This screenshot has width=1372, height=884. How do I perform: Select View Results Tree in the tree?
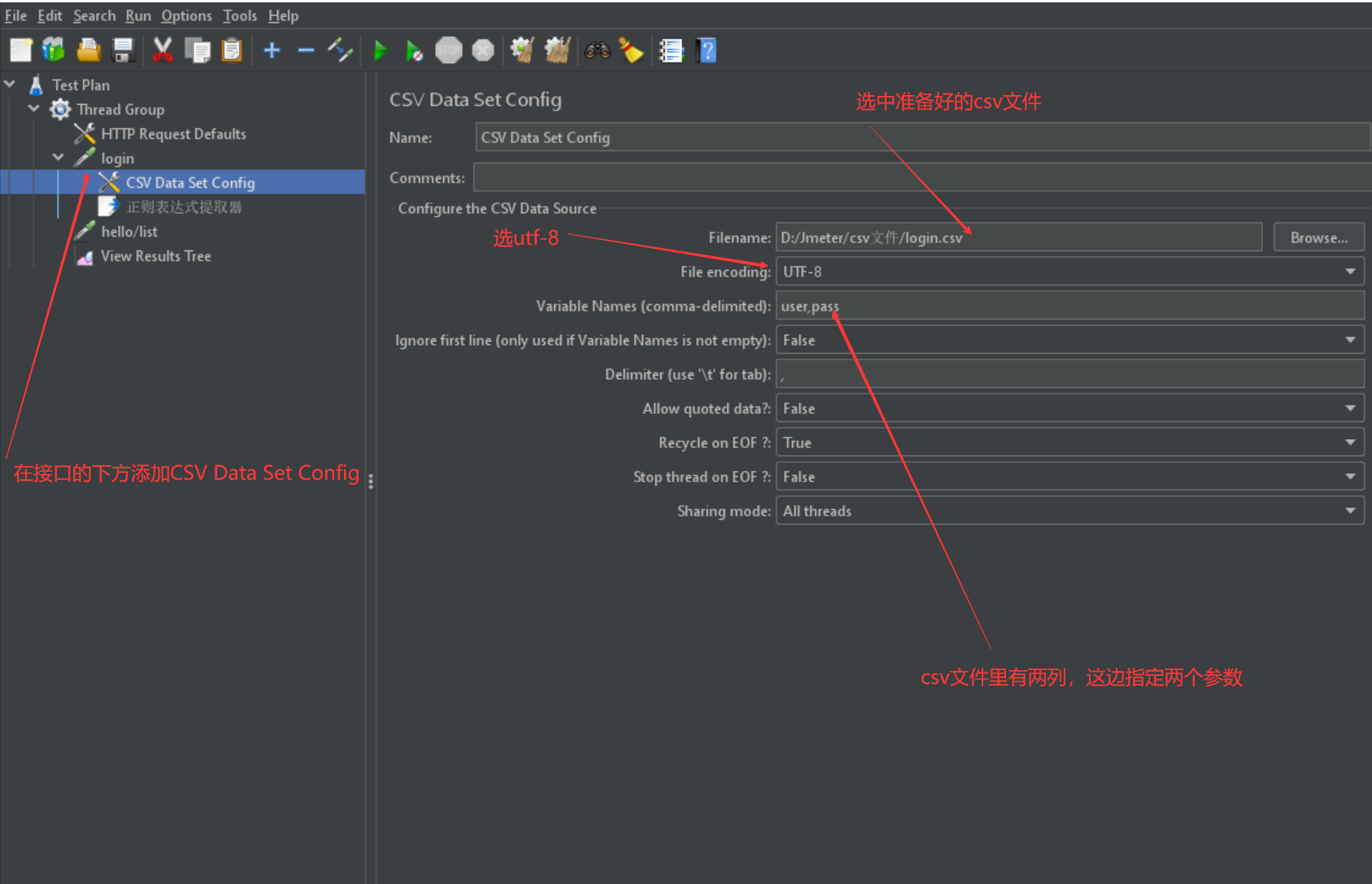click(156, 255)
